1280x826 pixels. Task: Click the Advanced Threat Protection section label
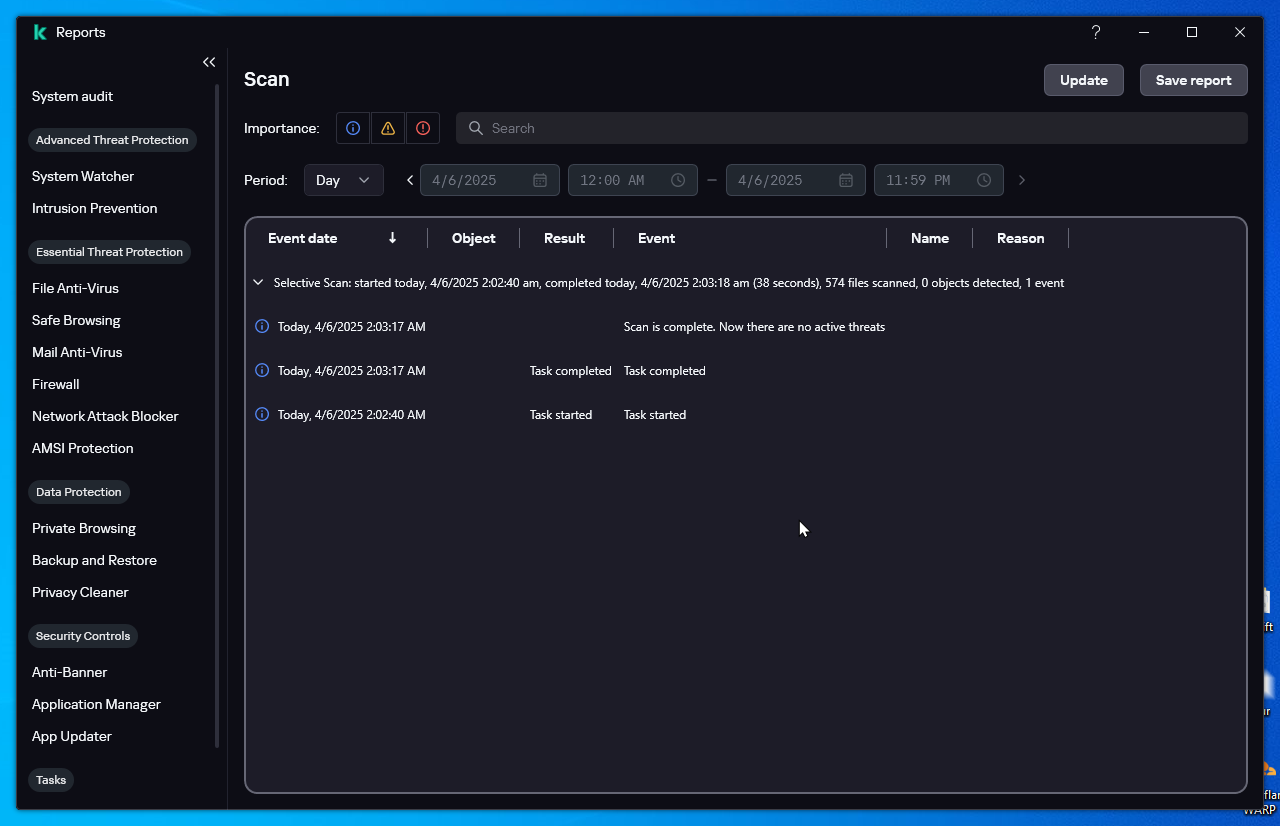click(x=112, y=140)
